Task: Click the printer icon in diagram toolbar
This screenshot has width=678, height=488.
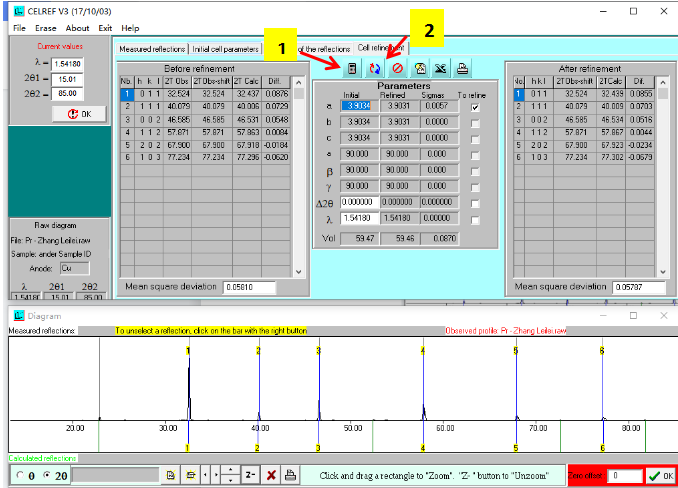Action: [x=290, y=475]
